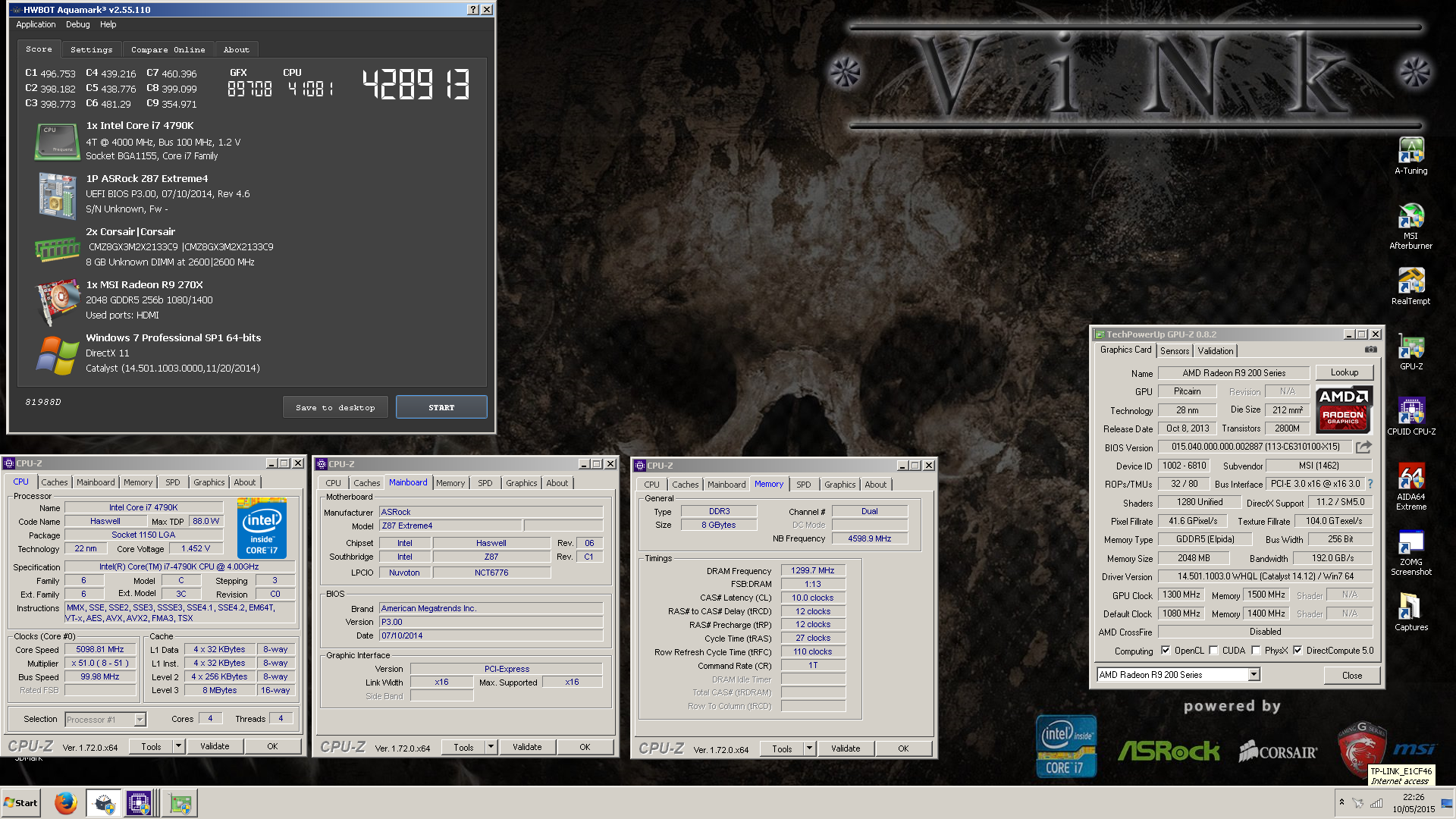Open the GPU-Z desktop shortcut
The image size is (1456, 819).
pos(1410,353)
